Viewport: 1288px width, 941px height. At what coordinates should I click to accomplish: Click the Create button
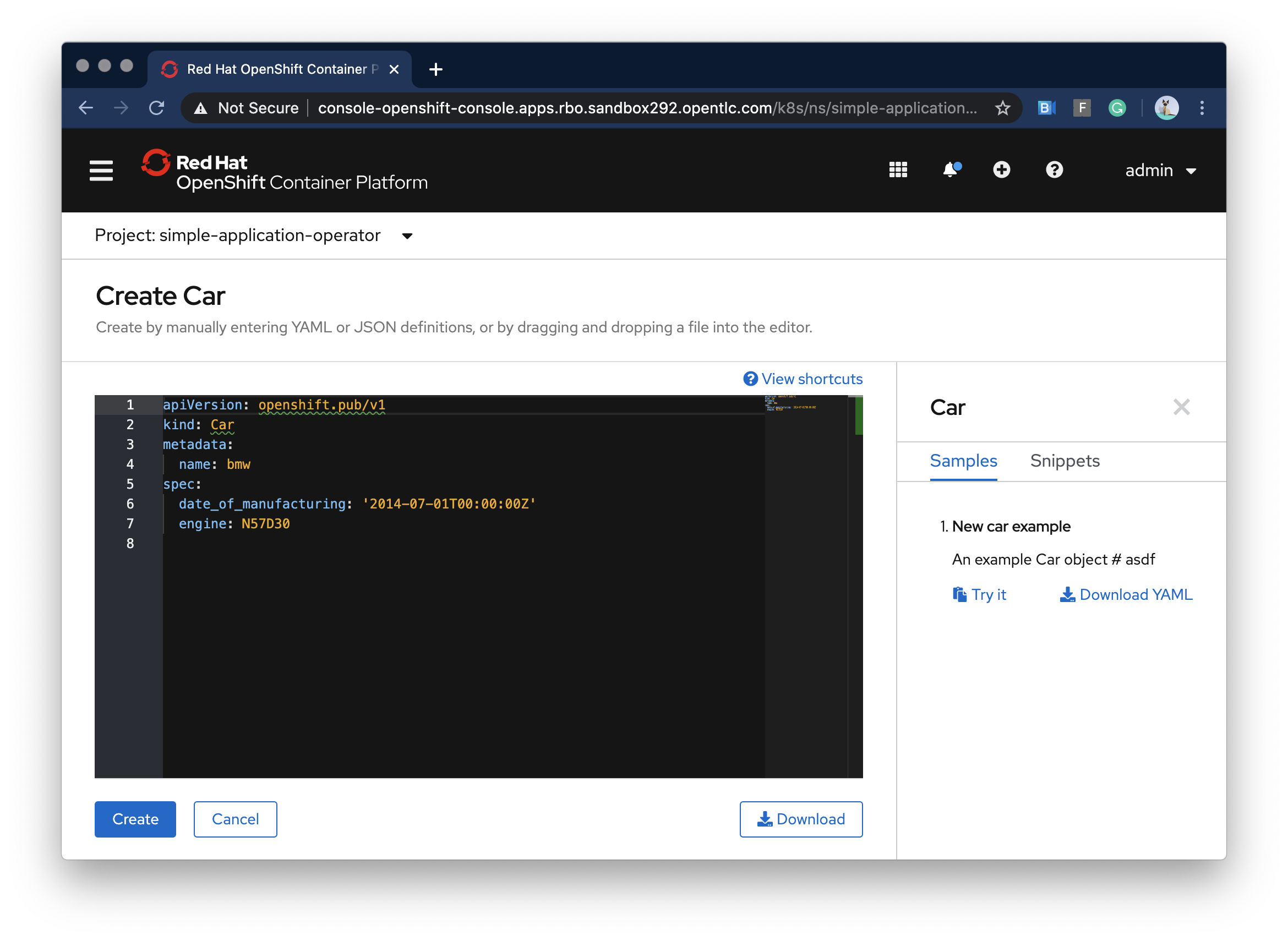coord(135,819)
